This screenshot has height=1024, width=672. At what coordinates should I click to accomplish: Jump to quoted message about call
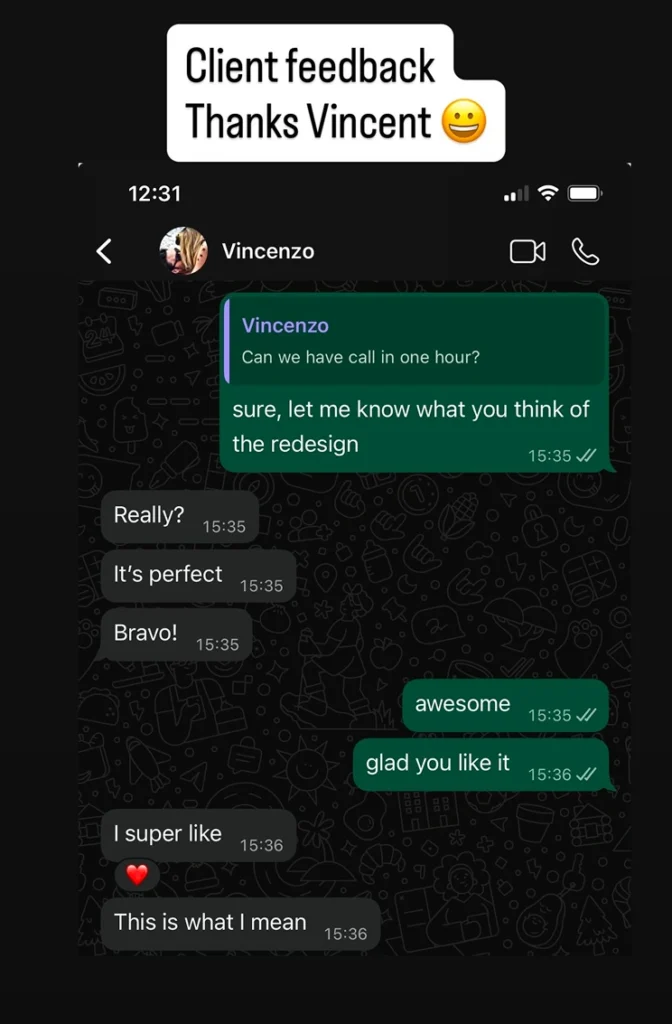[x=415, y=340]
